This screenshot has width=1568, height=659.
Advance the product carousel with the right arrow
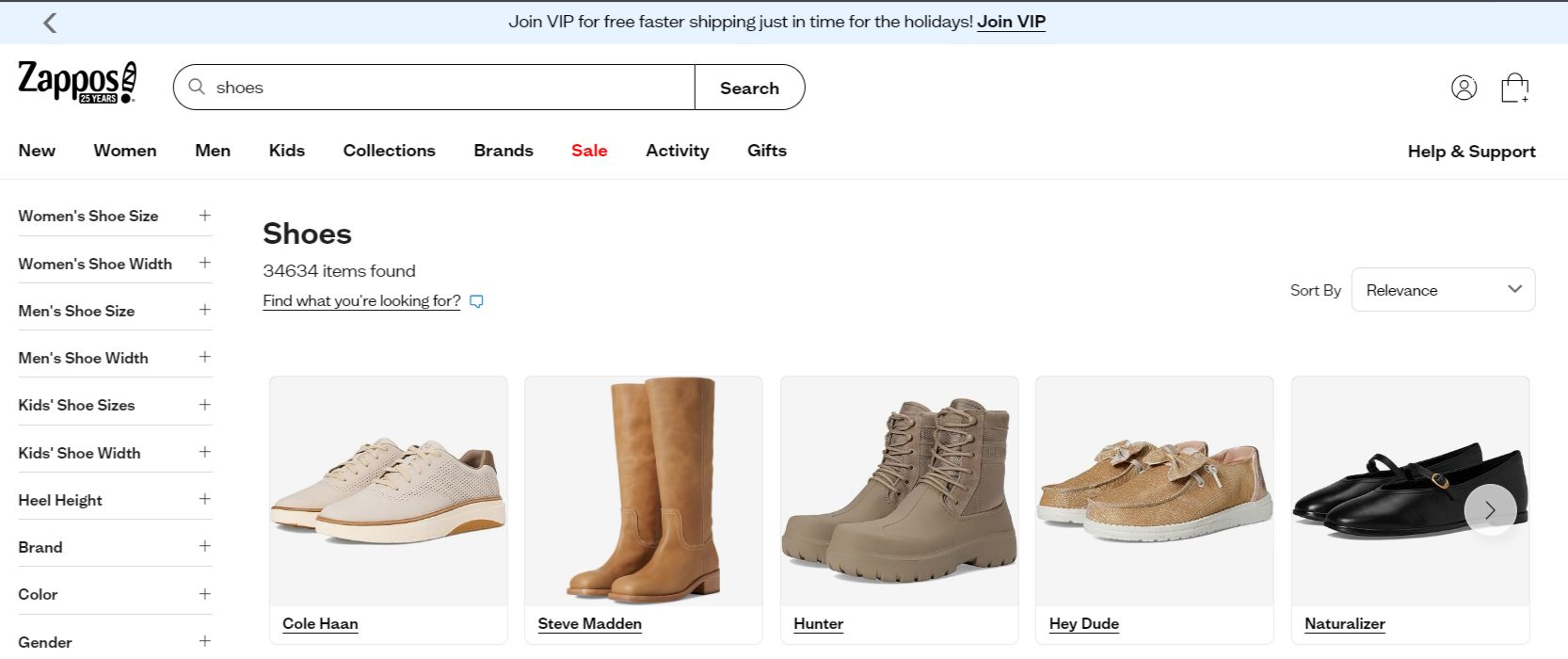[1490, 510]
